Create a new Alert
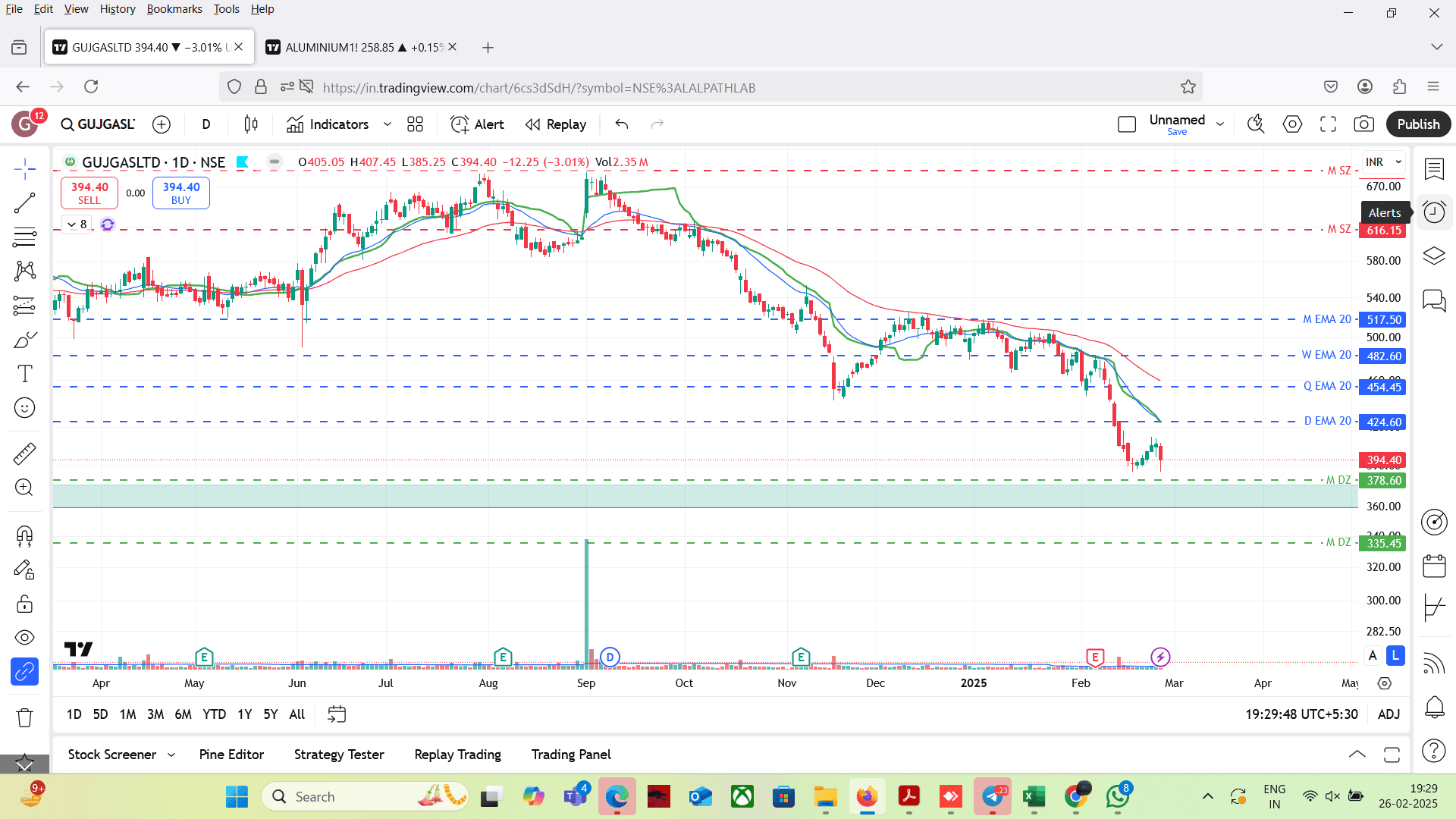This screenshot has width=1456, height=819. click(x=477, y=124)
